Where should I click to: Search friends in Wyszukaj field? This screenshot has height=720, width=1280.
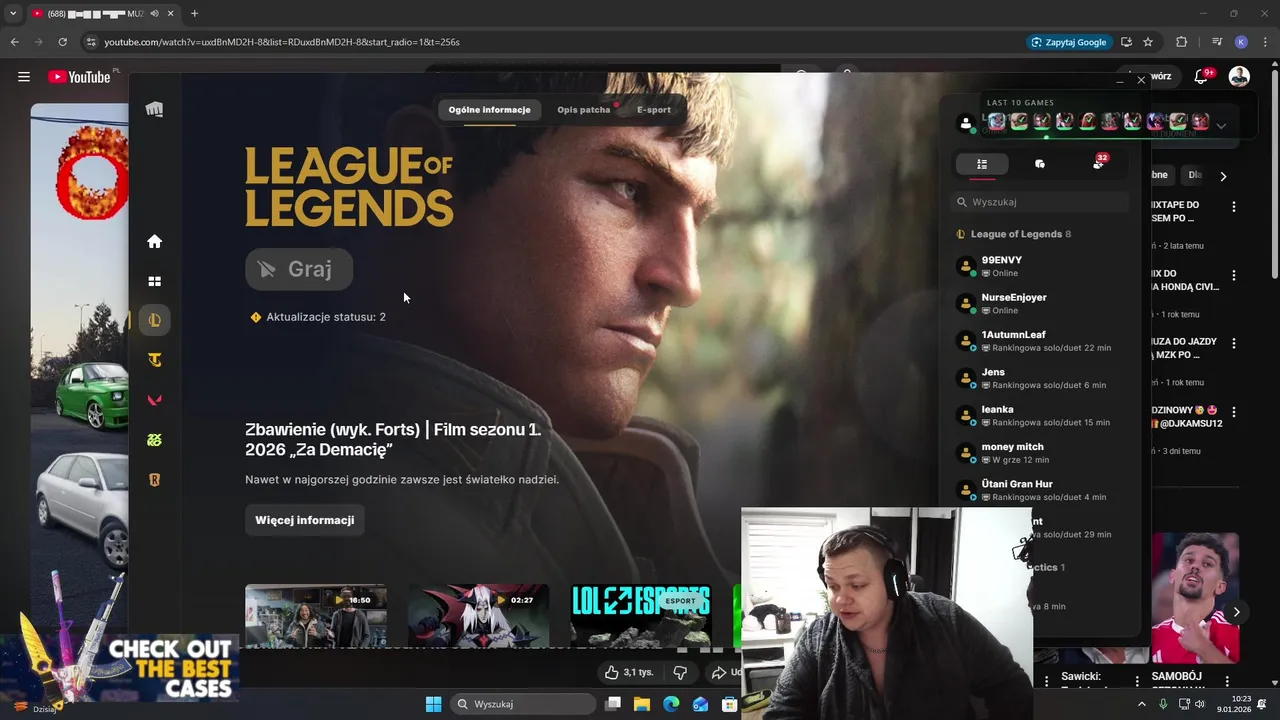click(1040, 202)
